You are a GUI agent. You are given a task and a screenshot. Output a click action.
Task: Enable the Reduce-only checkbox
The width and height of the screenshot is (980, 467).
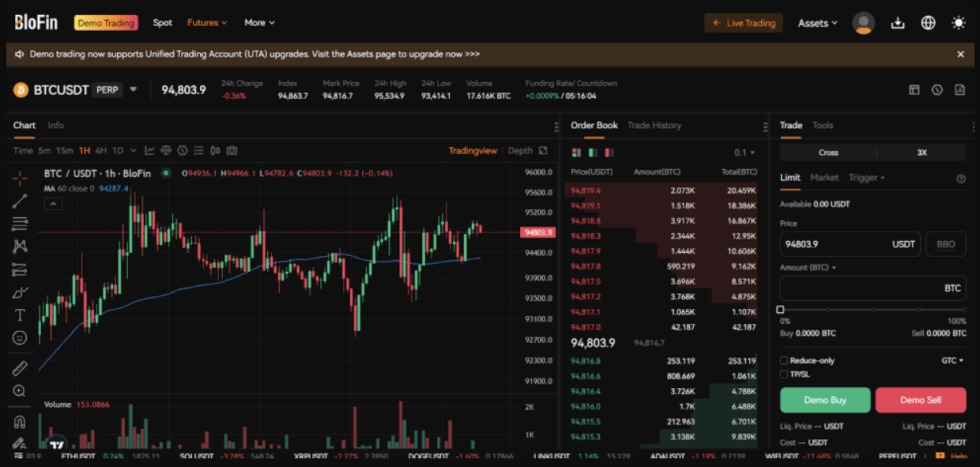[784, 361]
